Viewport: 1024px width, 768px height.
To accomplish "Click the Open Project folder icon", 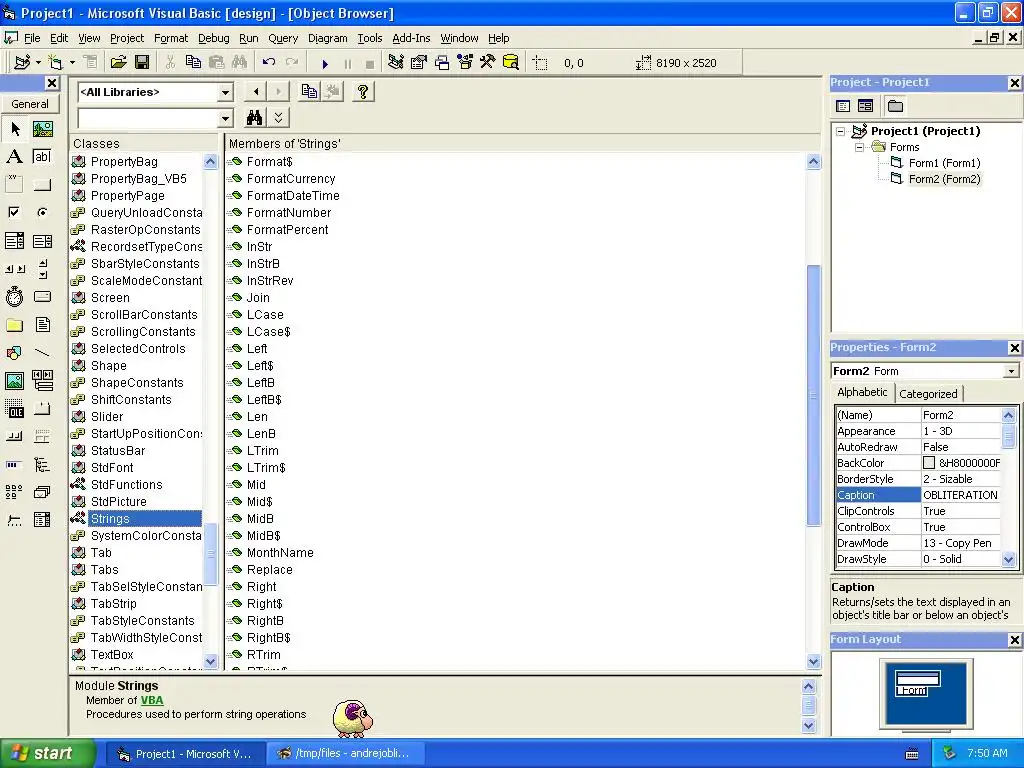I will pyautogui.click(x=118, y=63).
